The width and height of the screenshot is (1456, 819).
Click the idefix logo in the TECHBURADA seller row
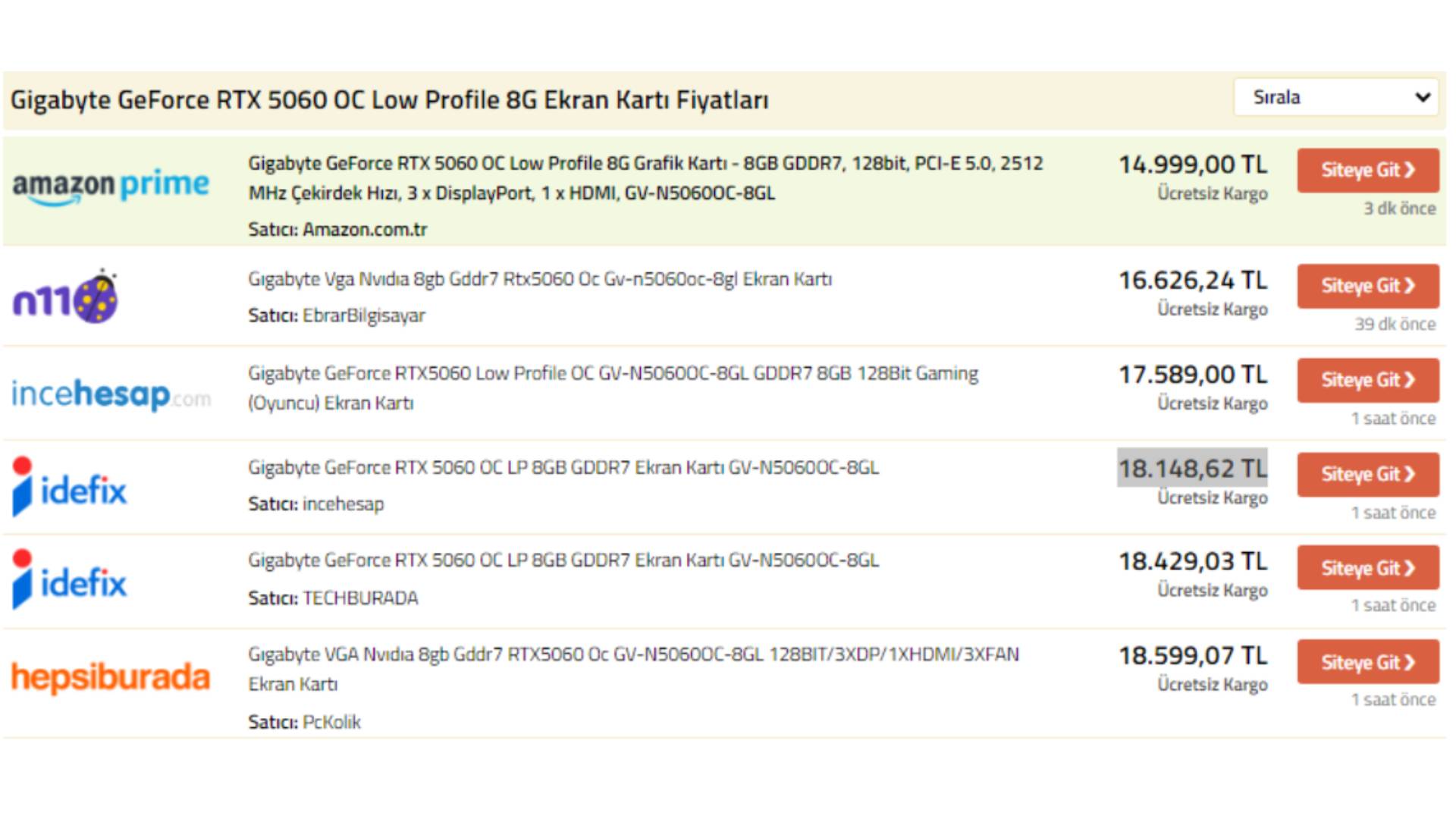(x=70, y=580)
